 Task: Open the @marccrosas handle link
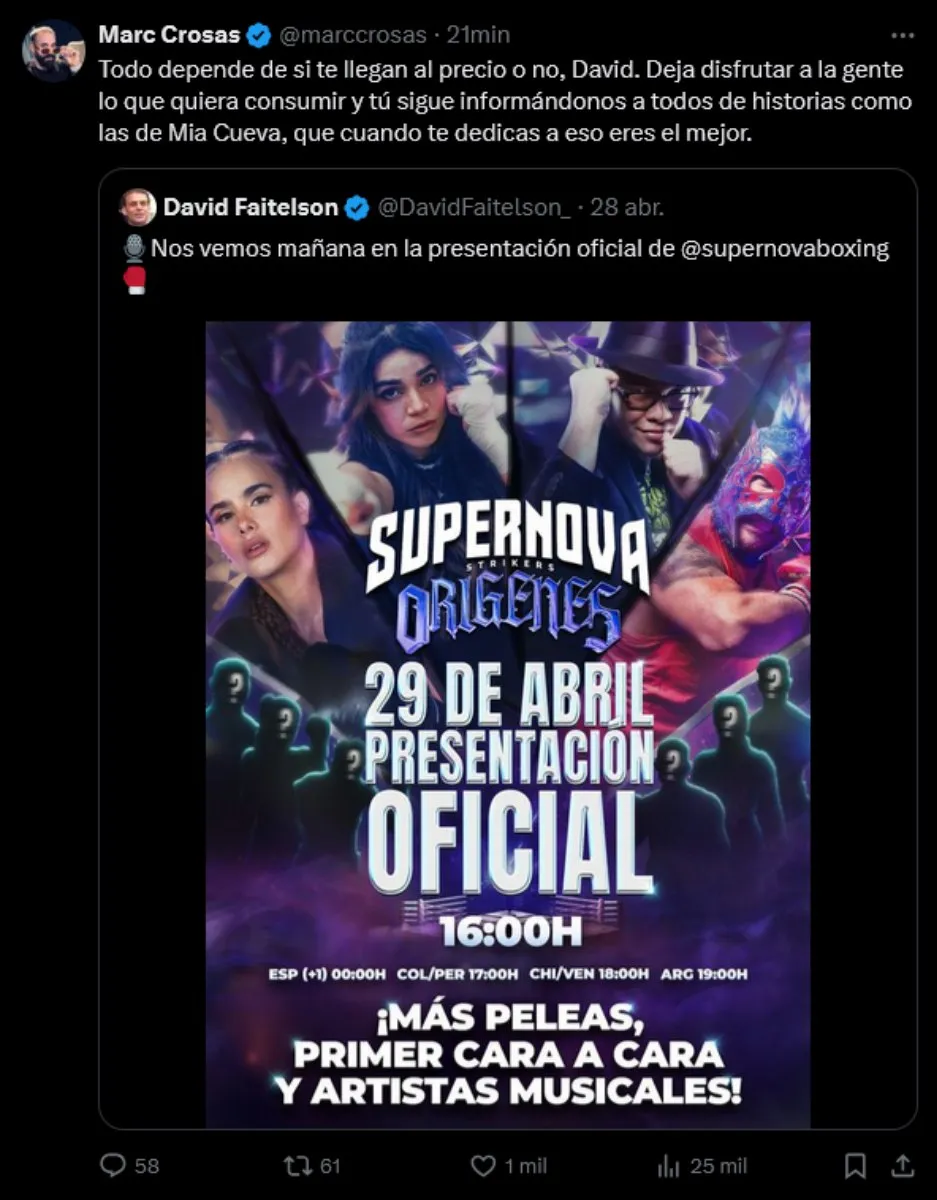pos(353,35)
